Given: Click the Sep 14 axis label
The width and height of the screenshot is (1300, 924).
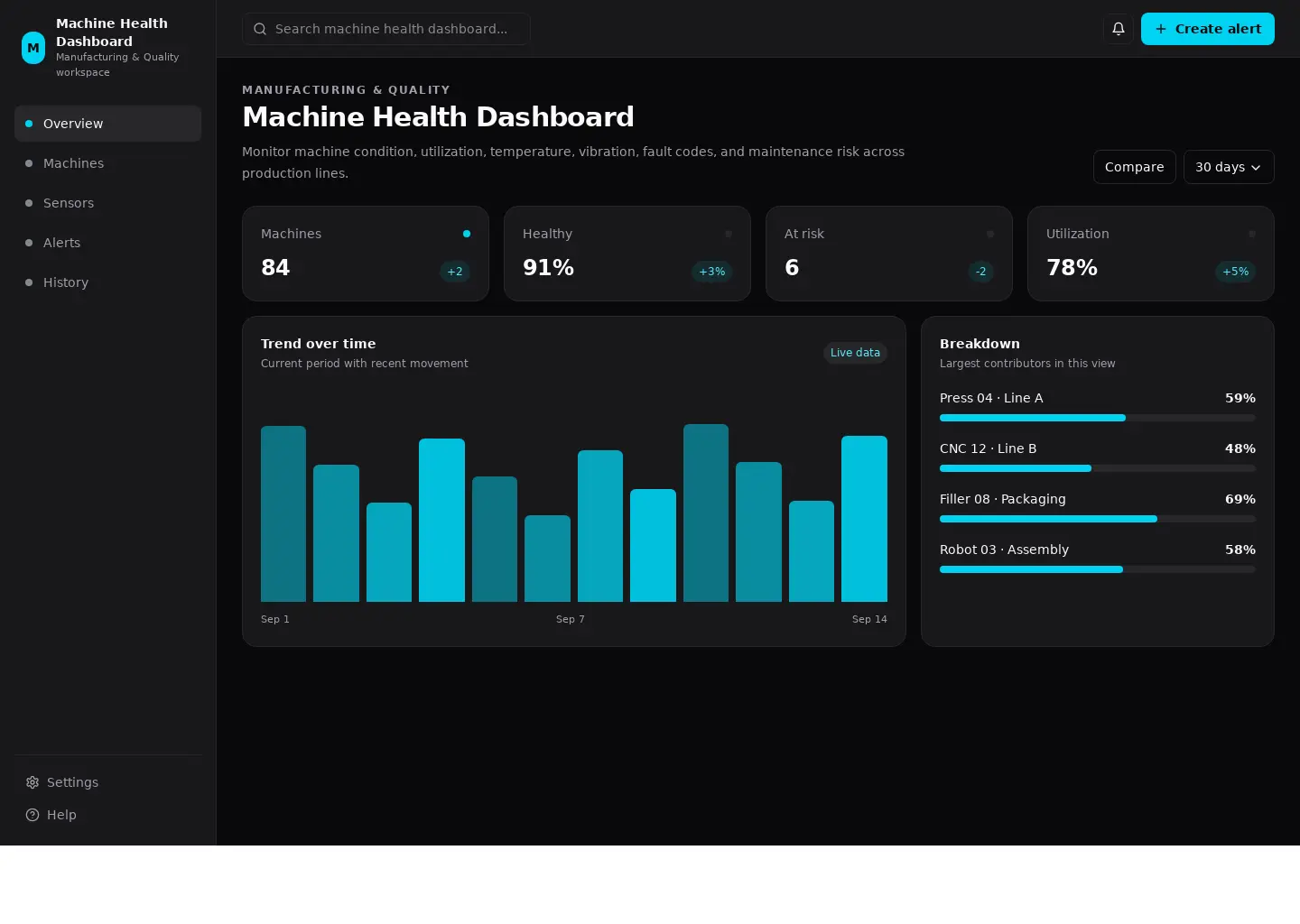Looking at the screenshot, I should (869, 619).
